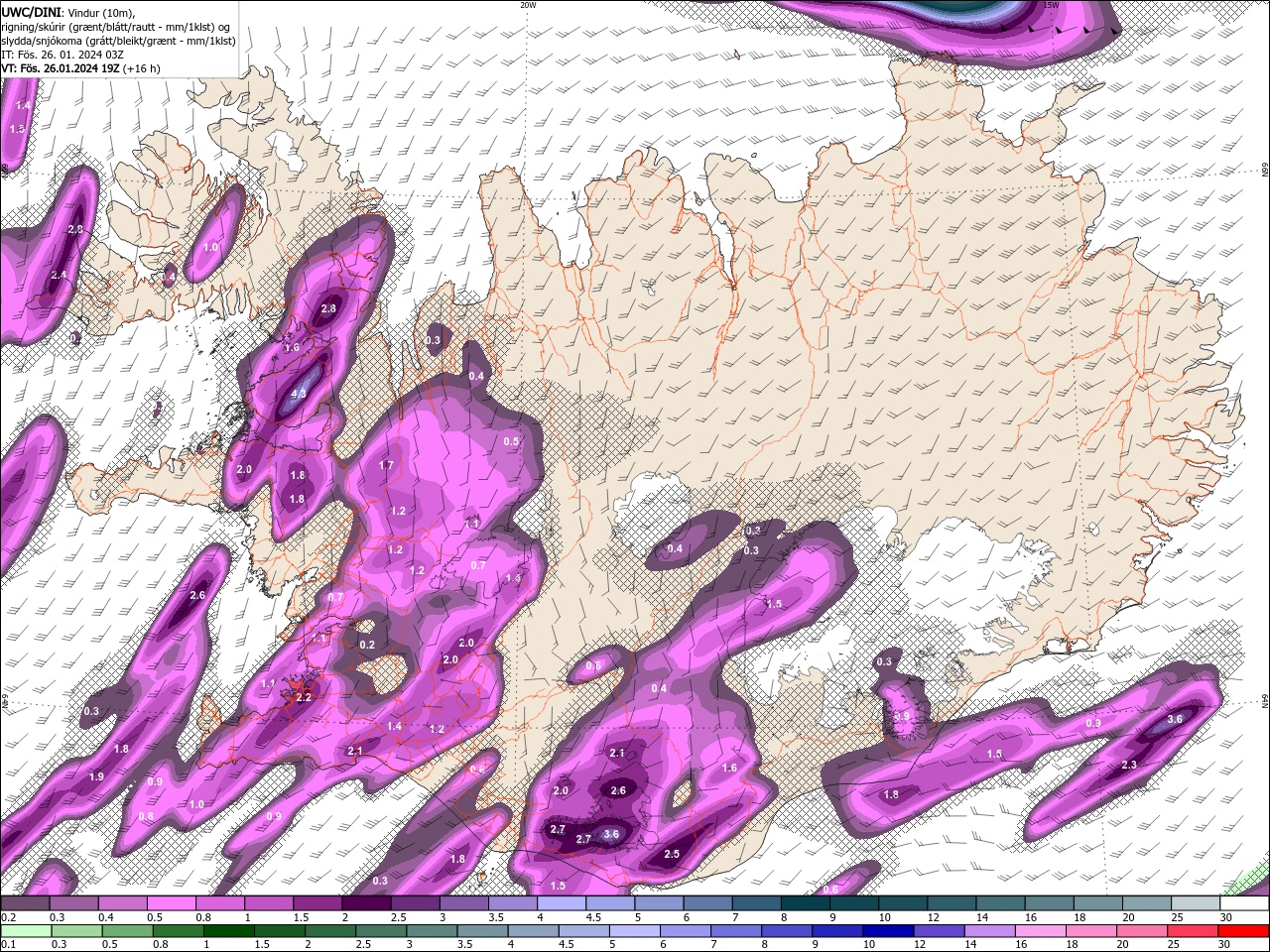Click the upper legend swatch between 0.5 and 0.8

point(171,904)
